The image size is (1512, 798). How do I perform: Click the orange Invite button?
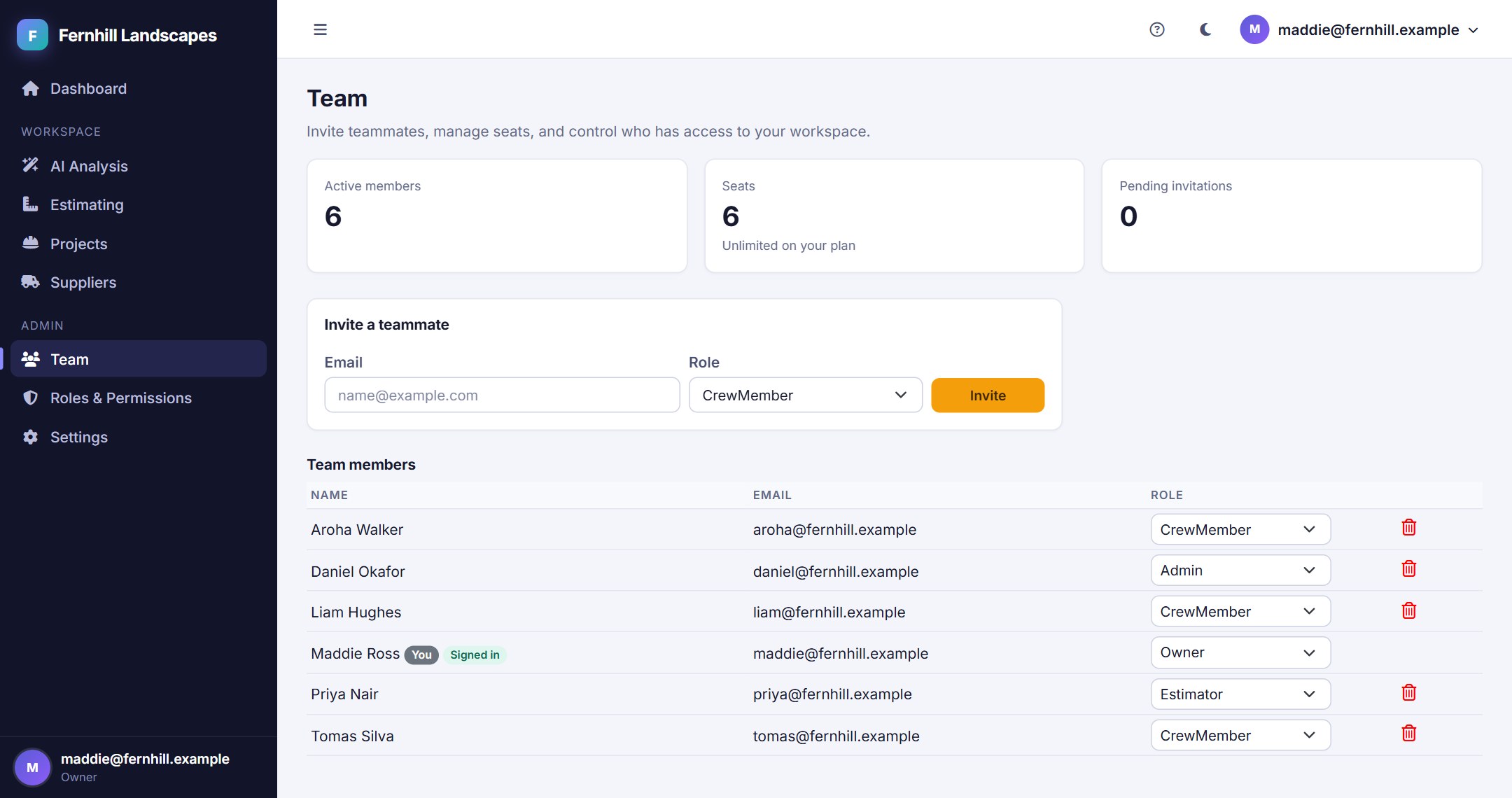point(988,395)
